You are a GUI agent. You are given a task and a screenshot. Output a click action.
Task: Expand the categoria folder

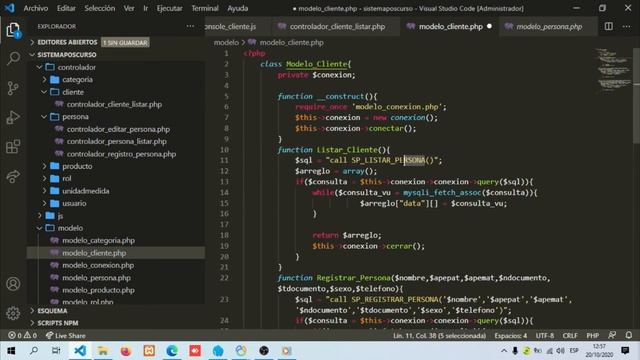(x=77, y=80)
